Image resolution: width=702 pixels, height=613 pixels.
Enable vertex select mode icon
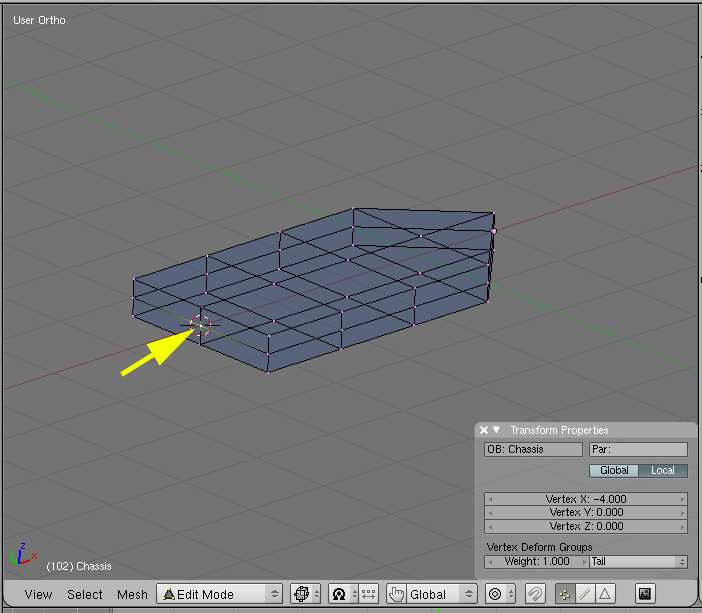point(565,594)
